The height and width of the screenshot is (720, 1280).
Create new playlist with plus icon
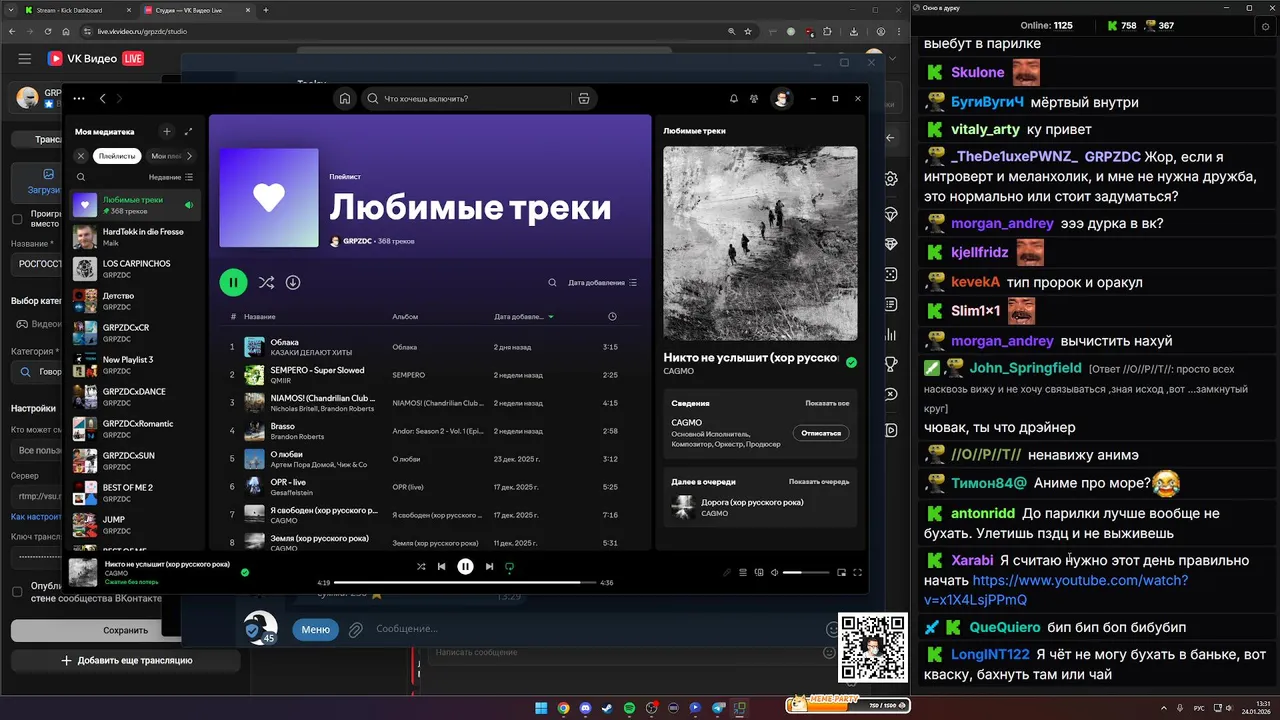[x=167, y=131]
